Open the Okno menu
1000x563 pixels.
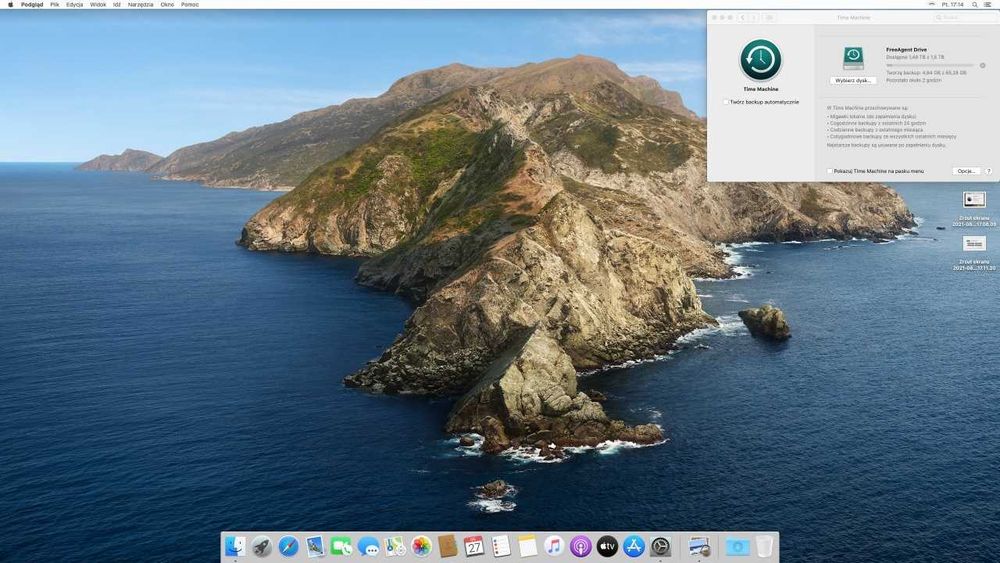coord(167,4)
